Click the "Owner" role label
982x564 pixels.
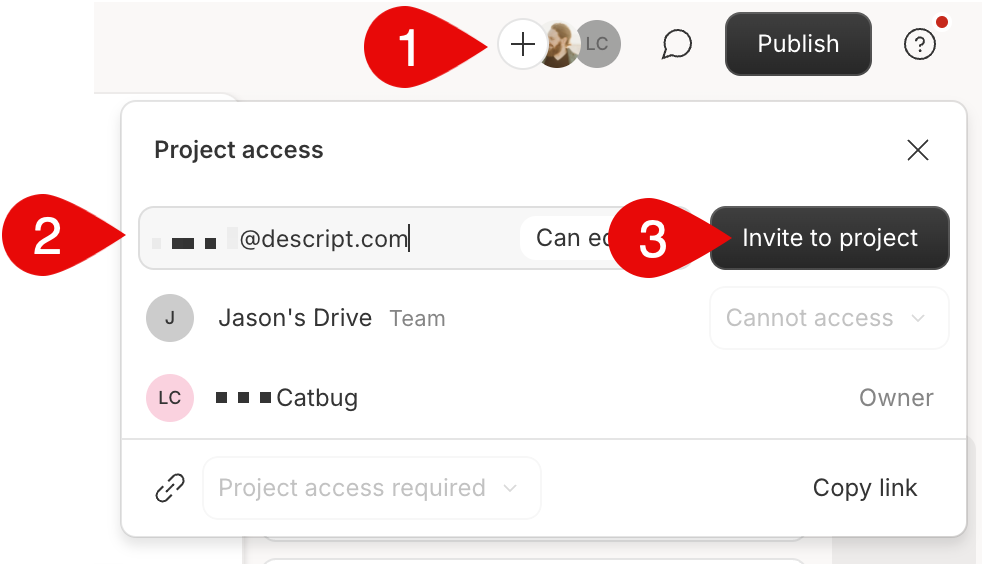coord(895,398)
